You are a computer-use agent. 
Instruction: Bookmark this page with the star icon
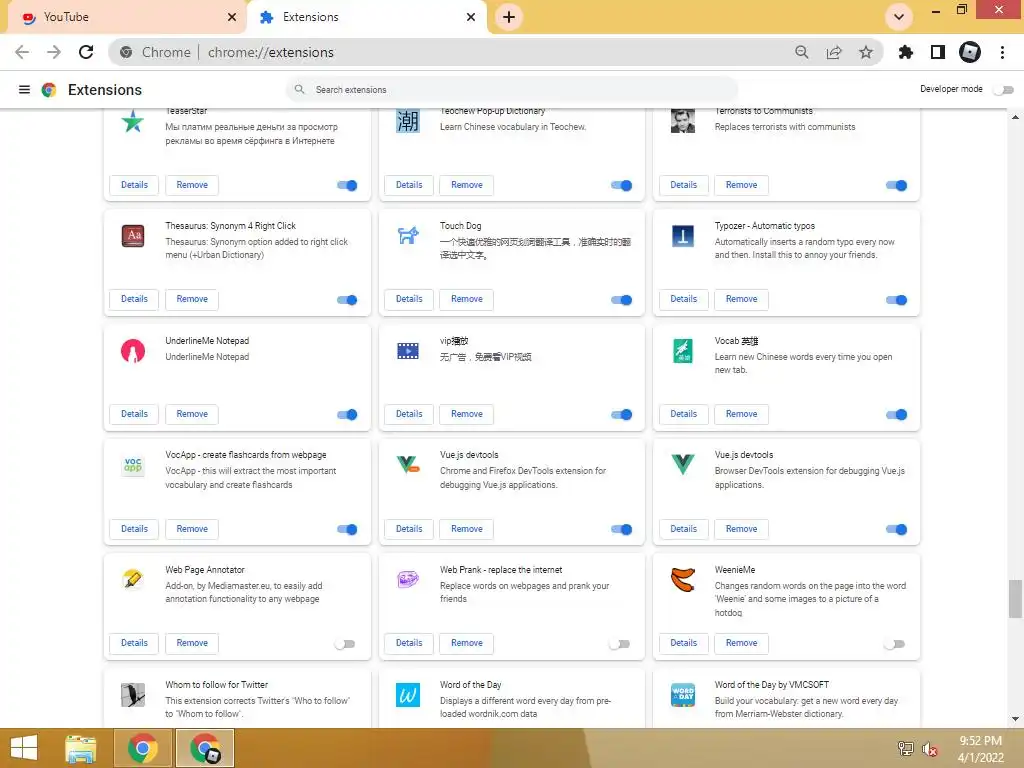[866, 52]
